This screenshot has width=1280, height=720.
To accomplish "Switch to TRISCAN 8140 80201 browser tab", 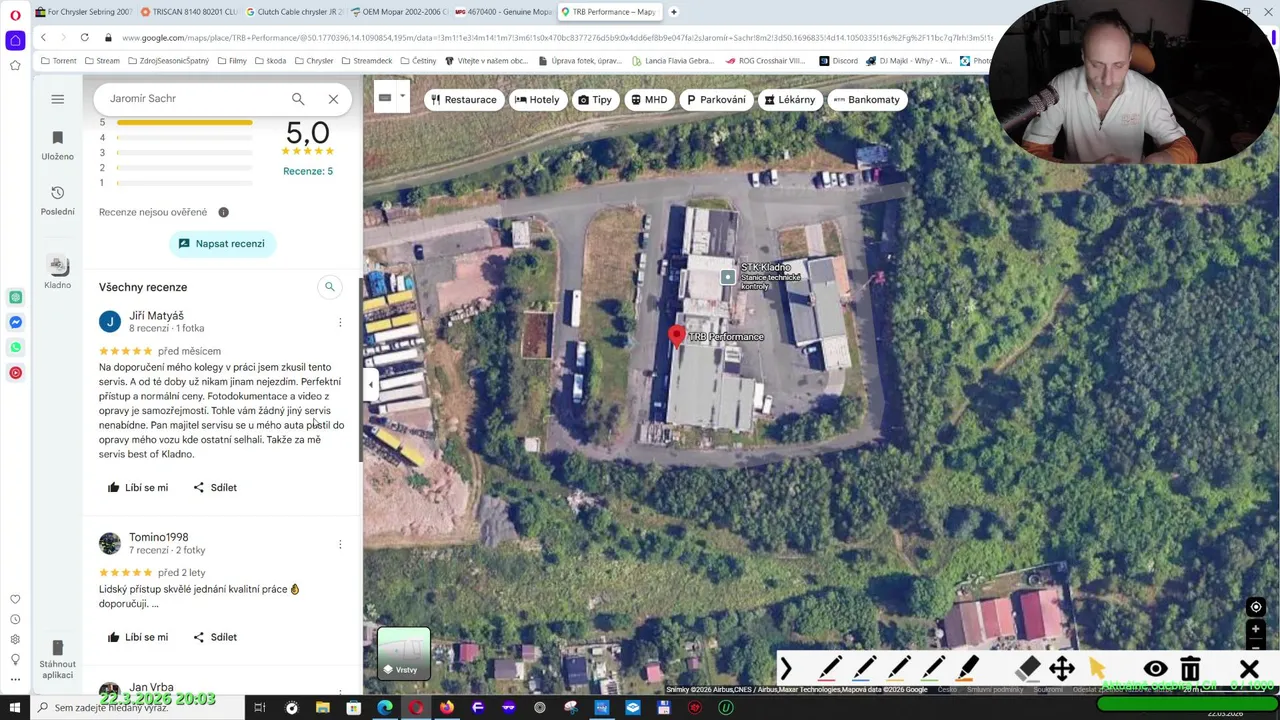I will (x=190, y=12).
